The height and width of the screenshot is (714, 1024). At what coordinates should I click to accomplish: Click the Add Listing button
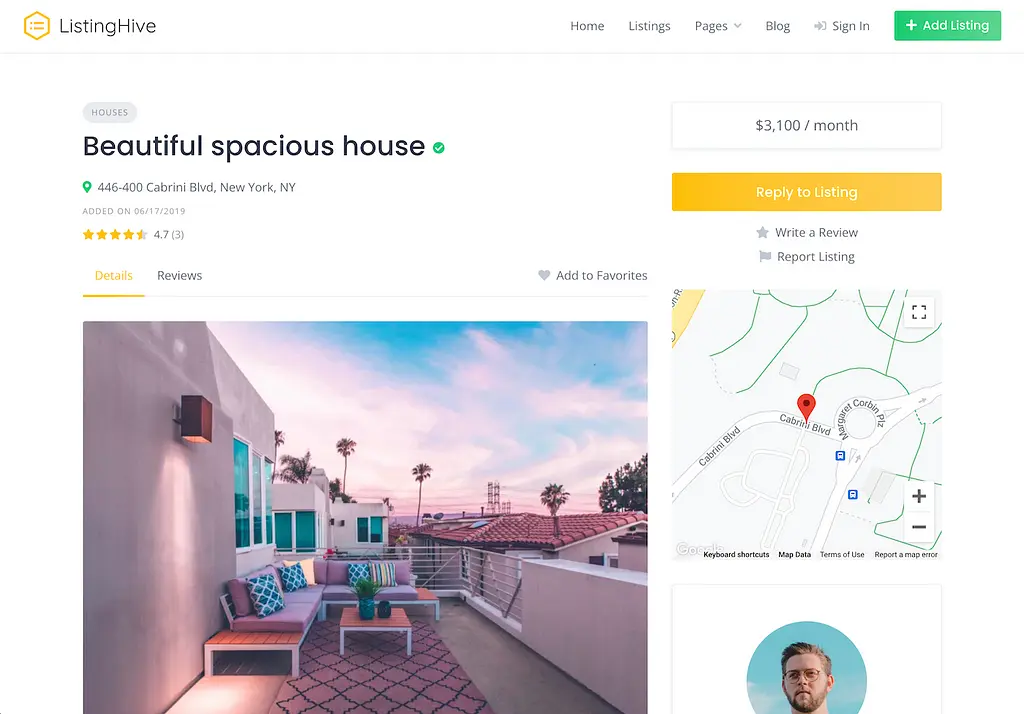coord(947,25)
